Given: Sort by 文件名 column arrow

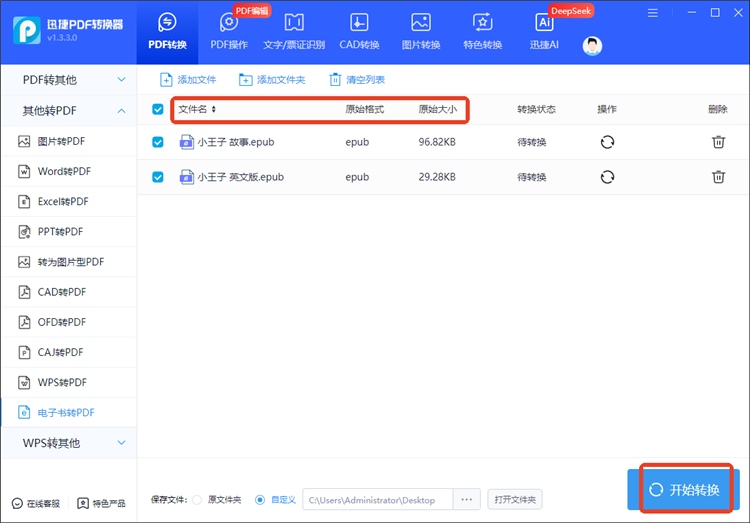Looking at the screenshot, I should (213, 109).
